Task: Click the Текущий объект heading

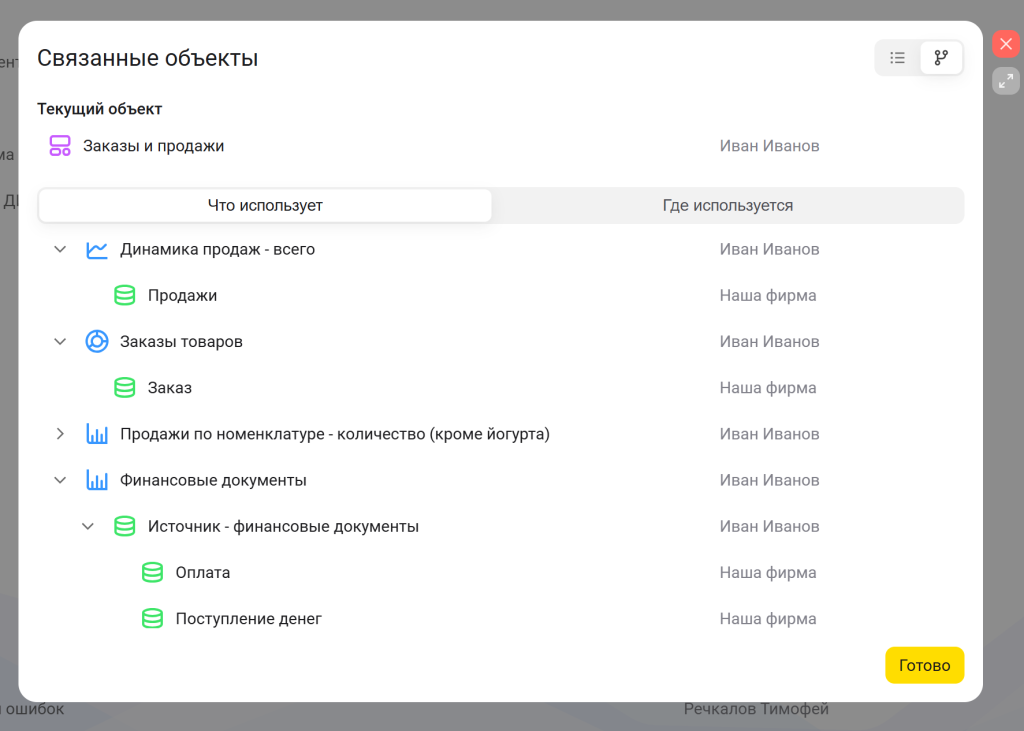Action: pyautogui.click(x=99, y=109)
